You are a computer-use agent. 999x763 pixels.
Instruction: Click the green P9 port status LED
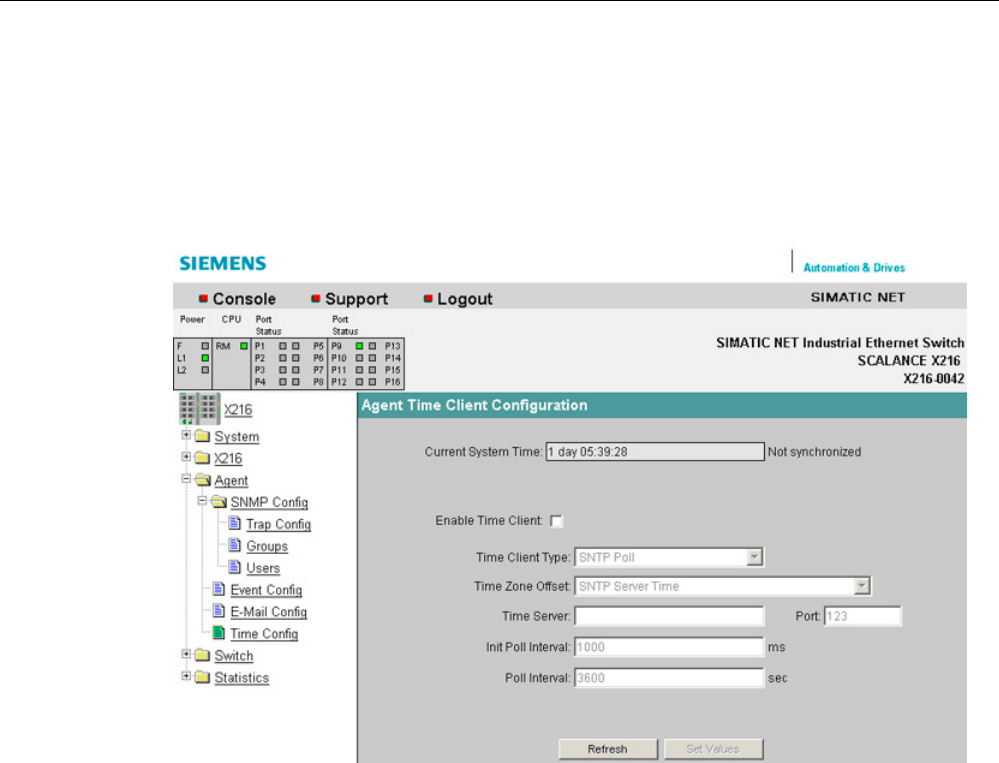pos(359,346)
